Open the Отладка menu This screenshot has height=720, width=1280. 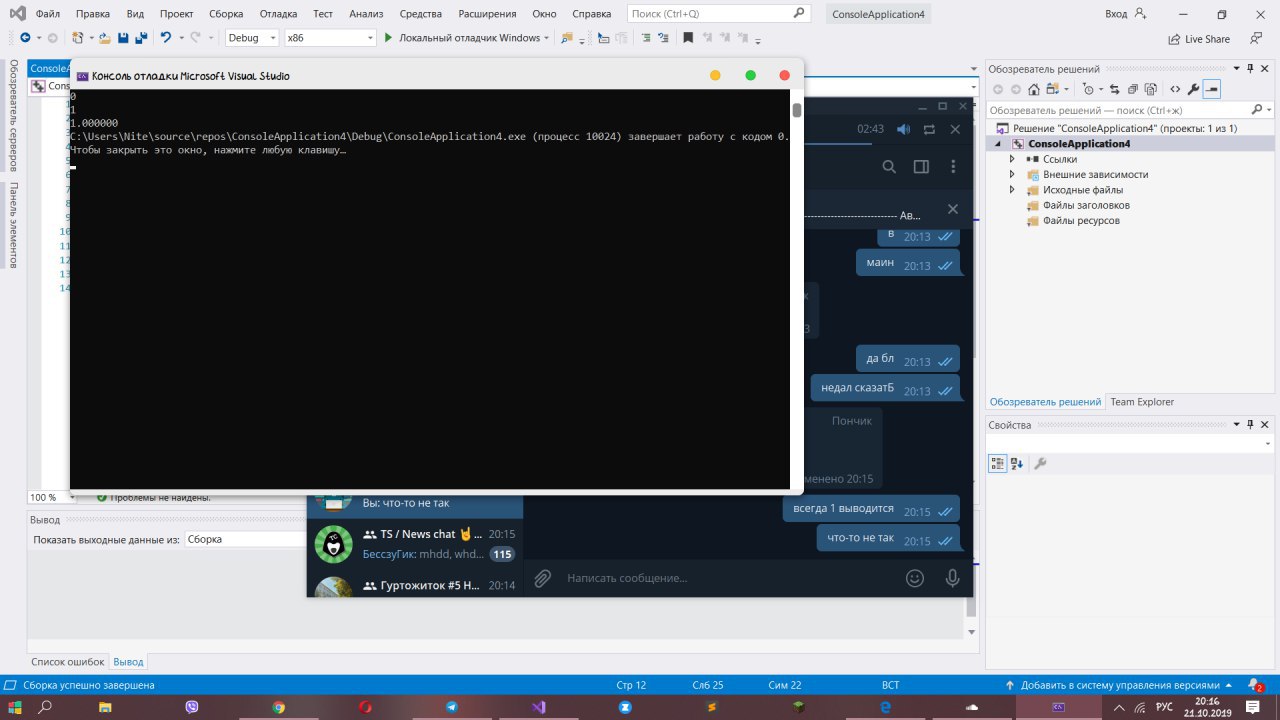[278, 14]
